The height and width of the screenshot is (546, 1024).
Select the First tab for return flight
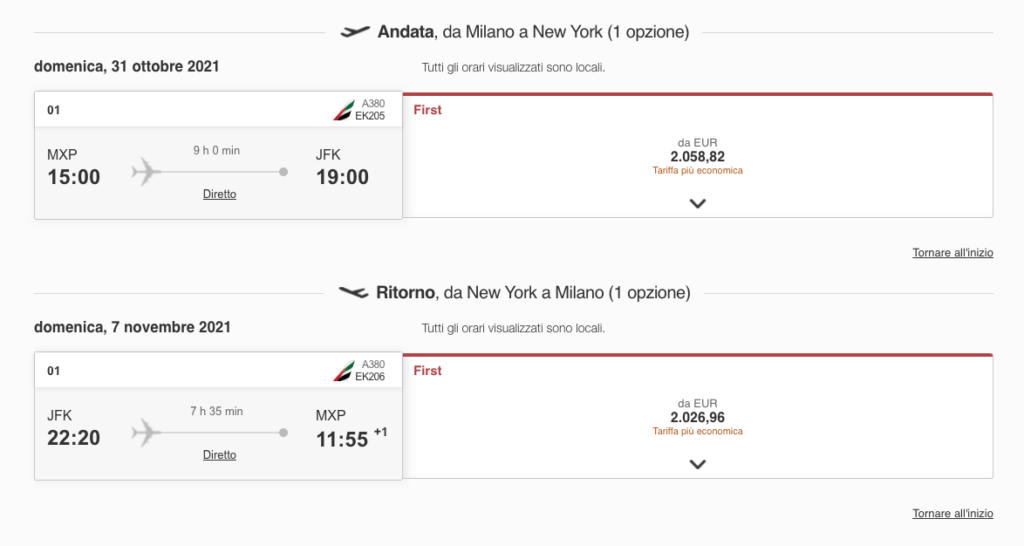pyautogui.click(x=427, y=370)
